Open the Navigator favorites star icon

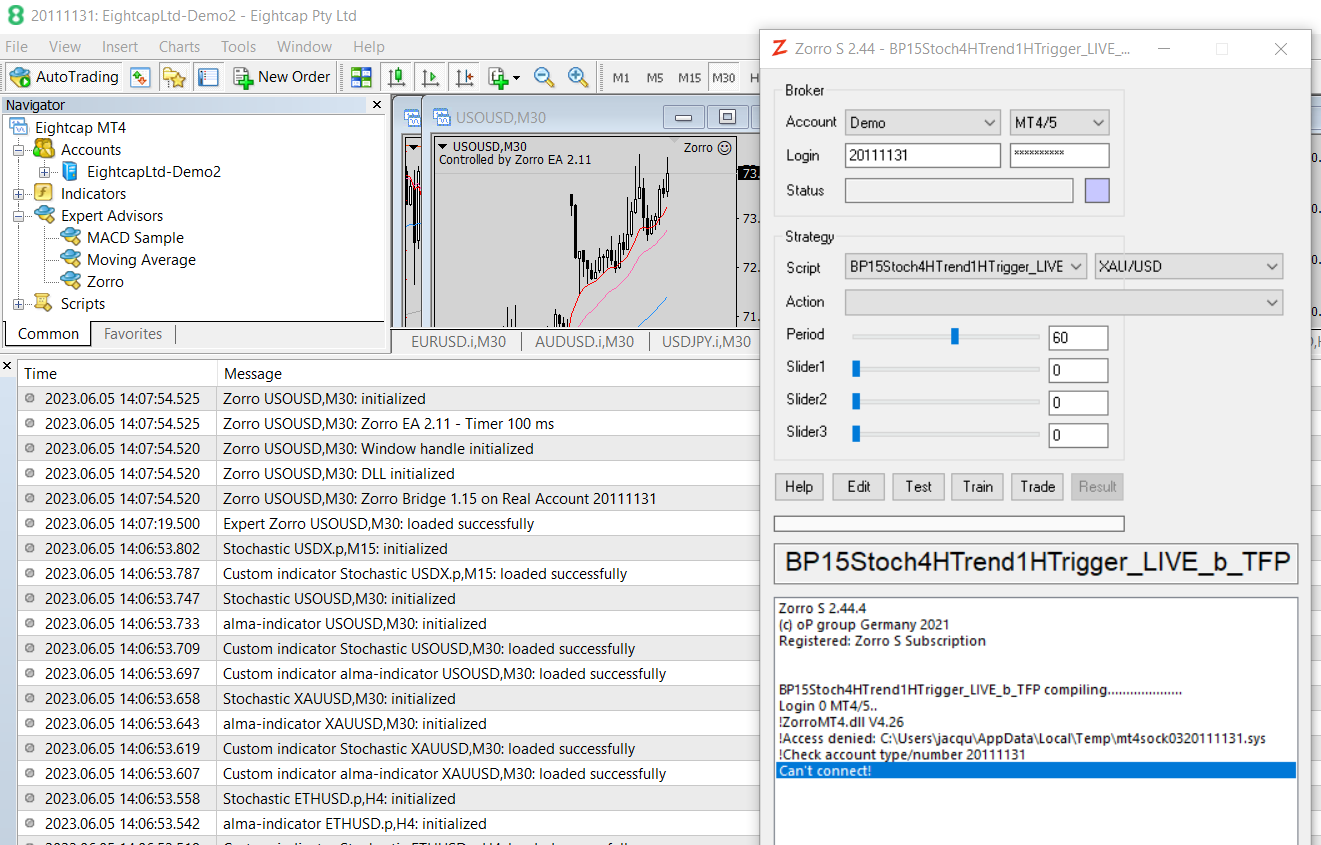174,77
